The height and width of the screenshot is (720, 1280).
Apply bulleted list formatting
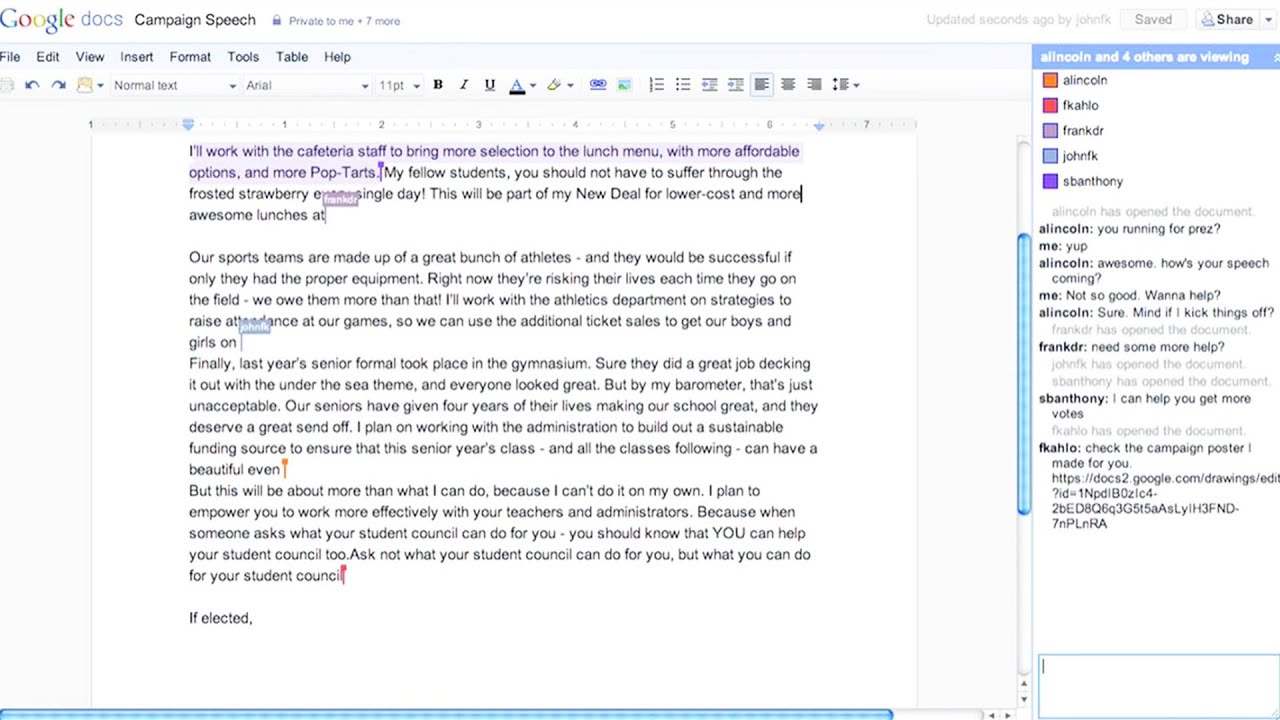(x=682, y=85)
